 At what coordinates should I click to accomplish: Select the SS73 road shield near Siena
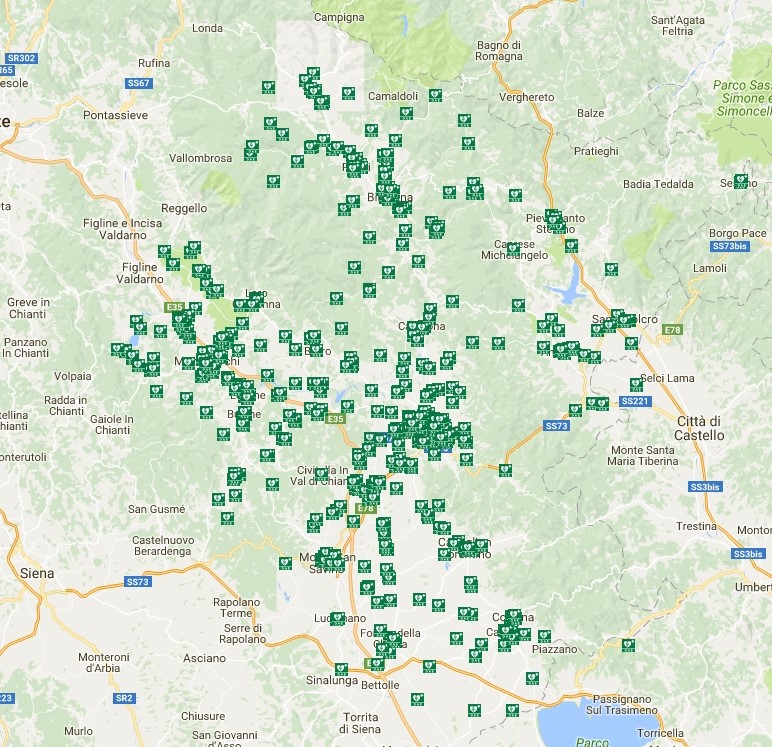(x=137, y=582)
